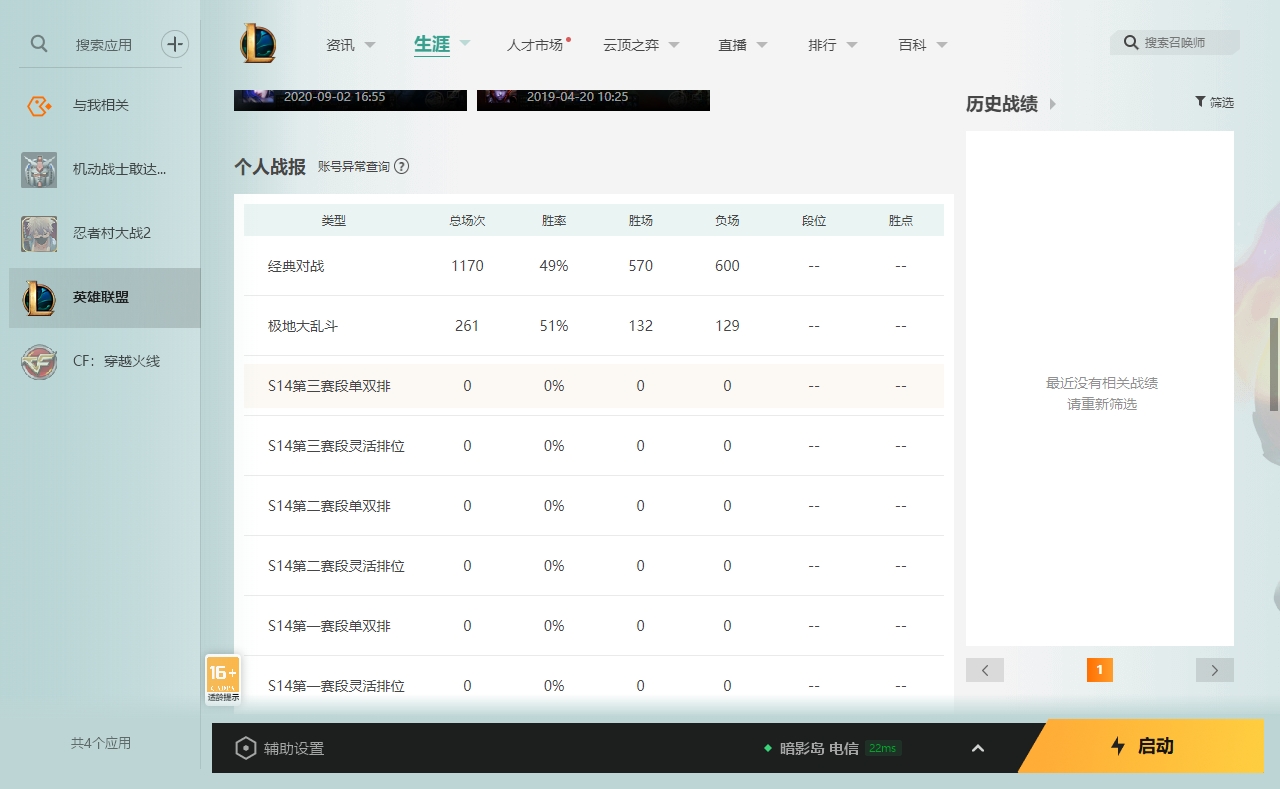
Task: Open the 2020-09-02 16:55 video thumbnail
Action: (350, 99)
